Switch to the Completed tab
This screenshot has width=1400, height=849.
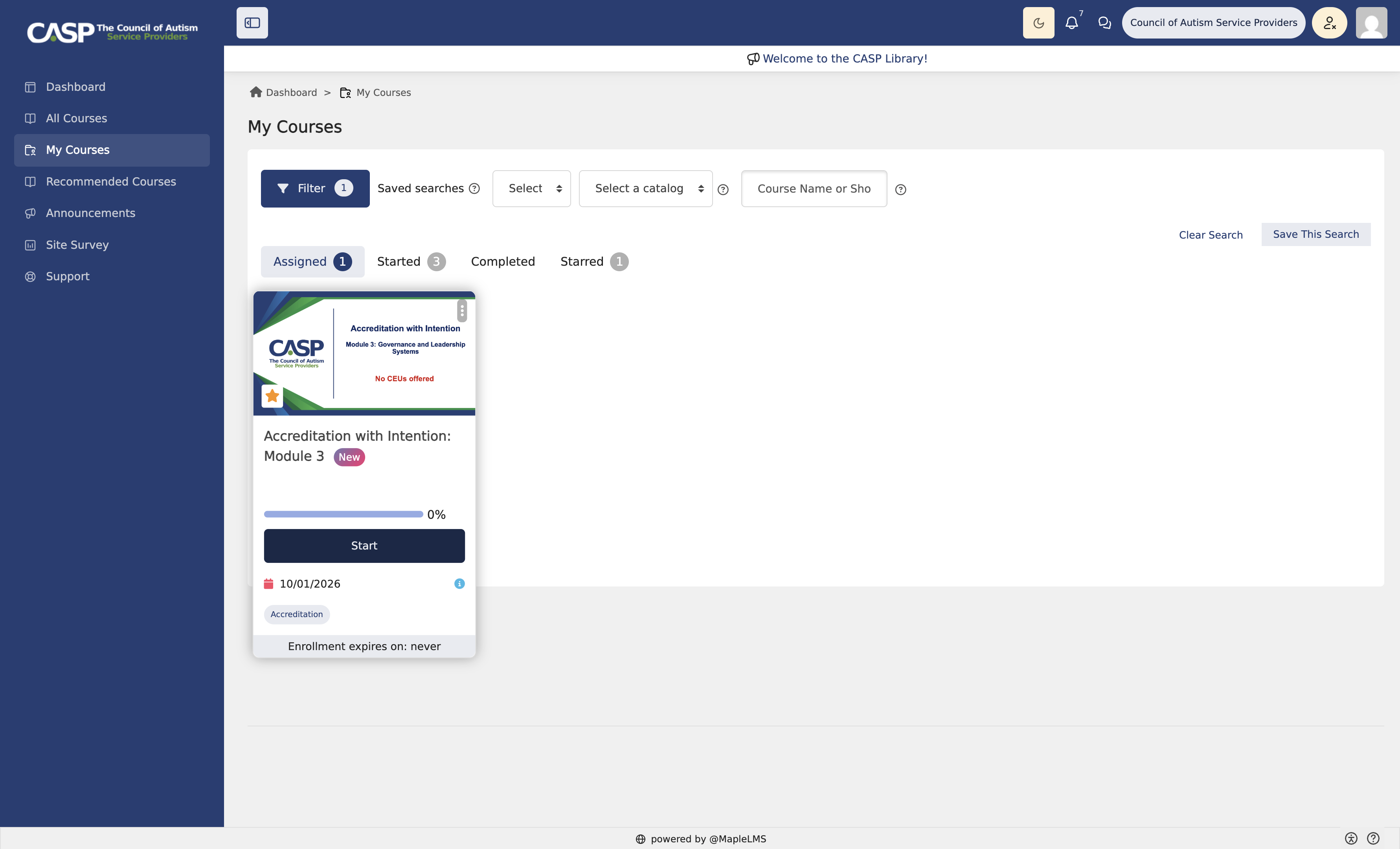[502, 261]
